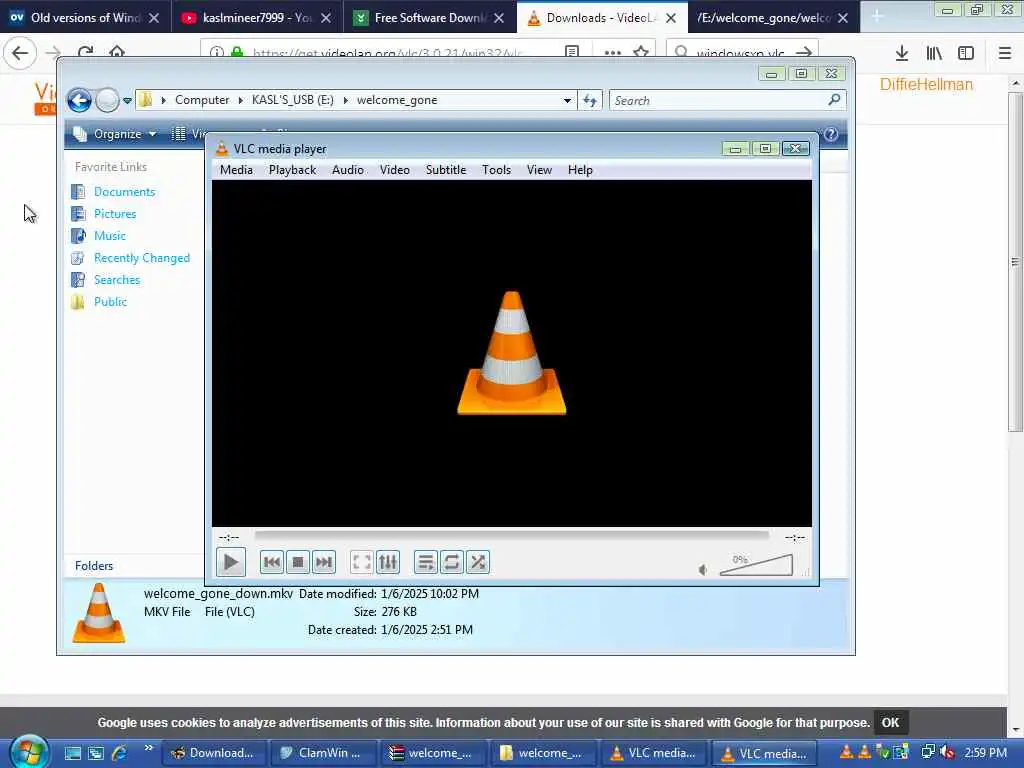Open the VLC View menu
The width and height of the screenshot is (1024, 768).
[x=539, y=170]
